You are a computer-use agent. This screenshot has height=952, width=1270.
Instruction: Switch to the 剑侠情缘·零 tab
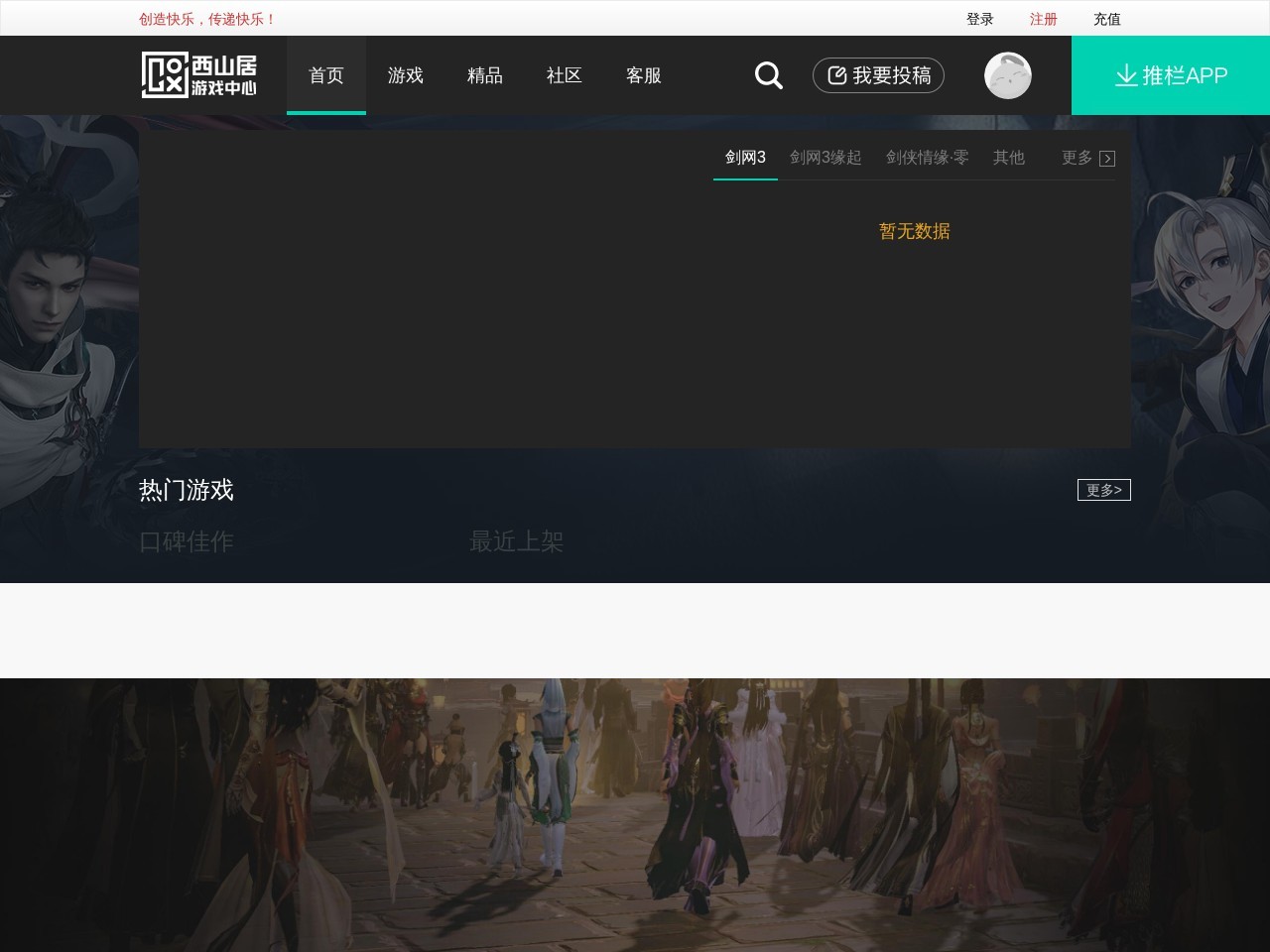pyautogui.click(x=928, y=158)
